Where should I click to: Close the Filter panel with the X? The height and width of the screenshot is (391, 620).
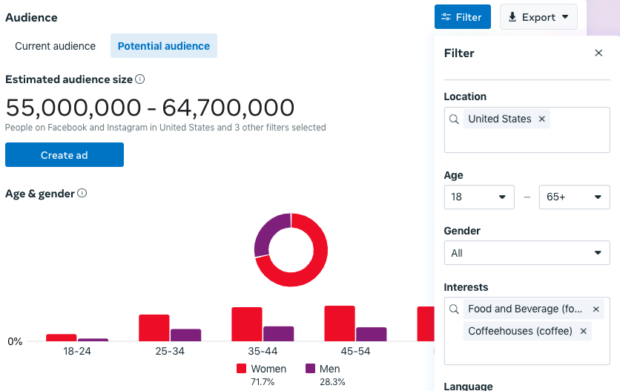[x=598, y=53]
